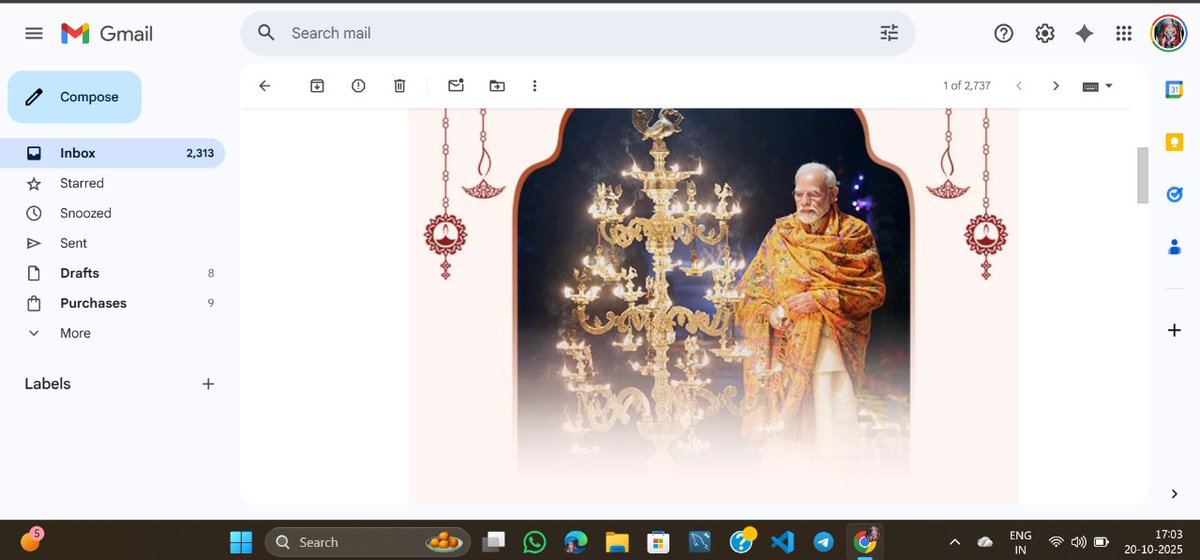
Task: Open Microsoft Edge from taskbar
Action: click(575, 542)
